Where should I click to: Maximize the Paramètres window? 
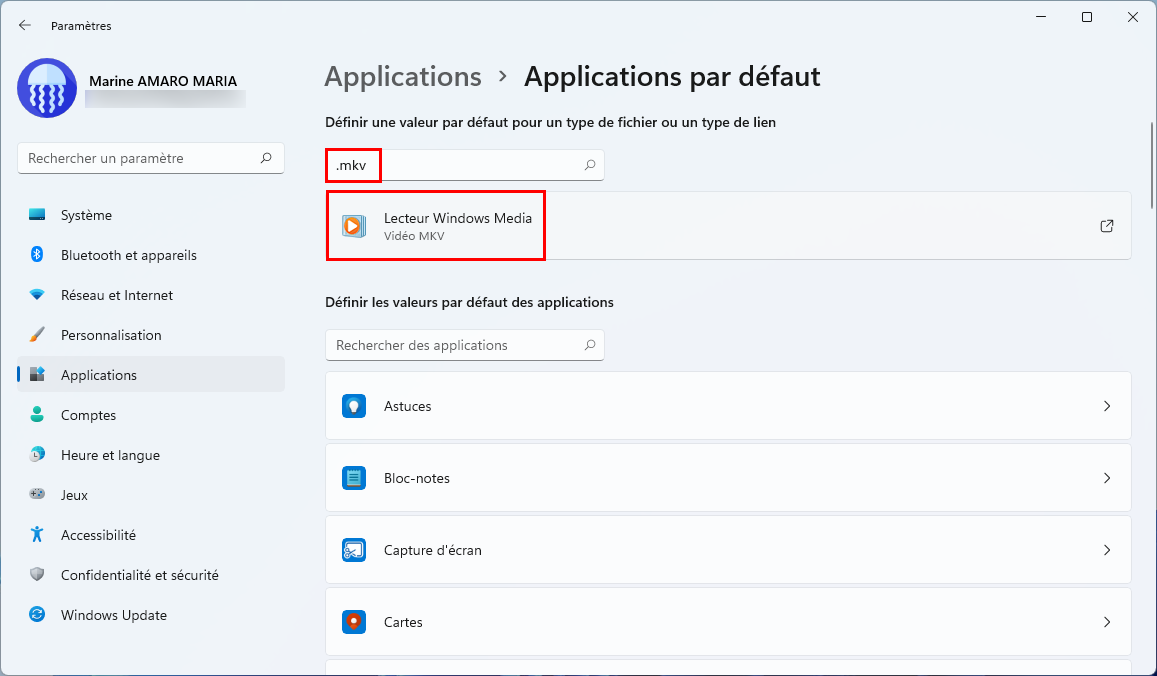[1087, 17]
